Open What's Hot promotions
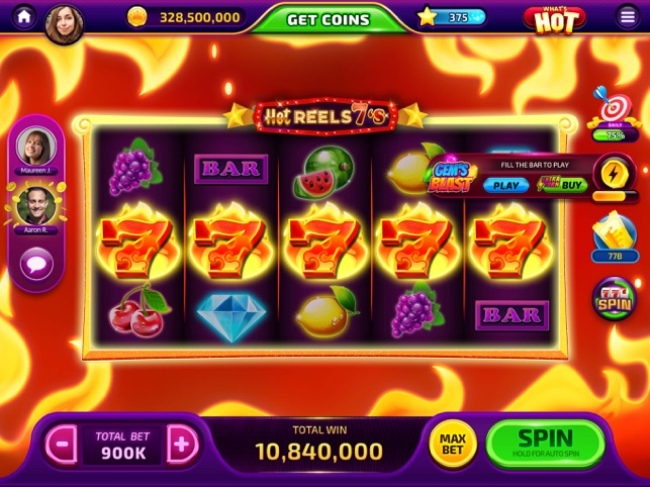This screenshot has height=487, width=650. pyautogui.click(x=555, y=20)
